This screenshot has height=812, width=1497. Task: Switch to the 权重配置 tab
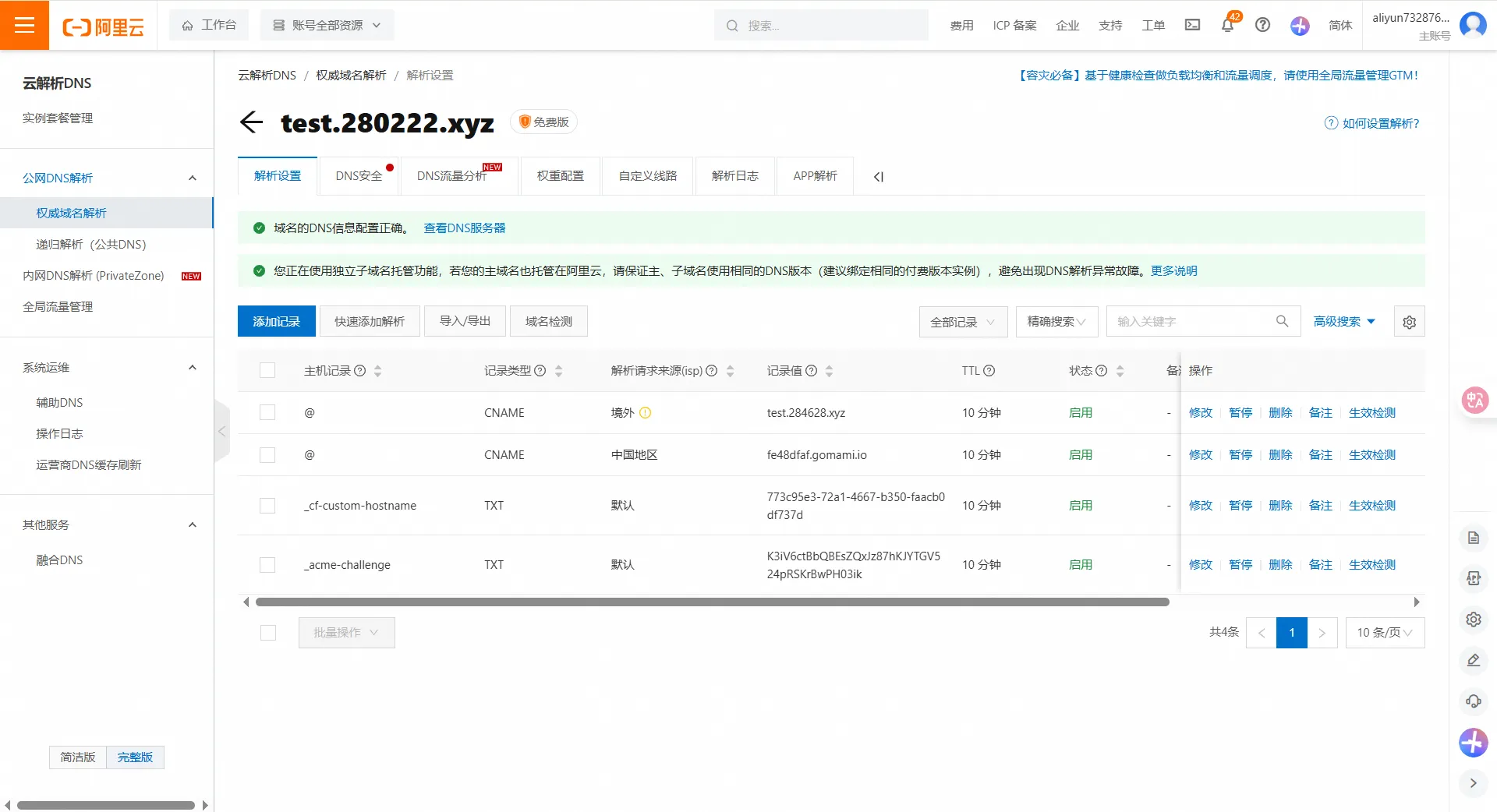coord(560,176)
